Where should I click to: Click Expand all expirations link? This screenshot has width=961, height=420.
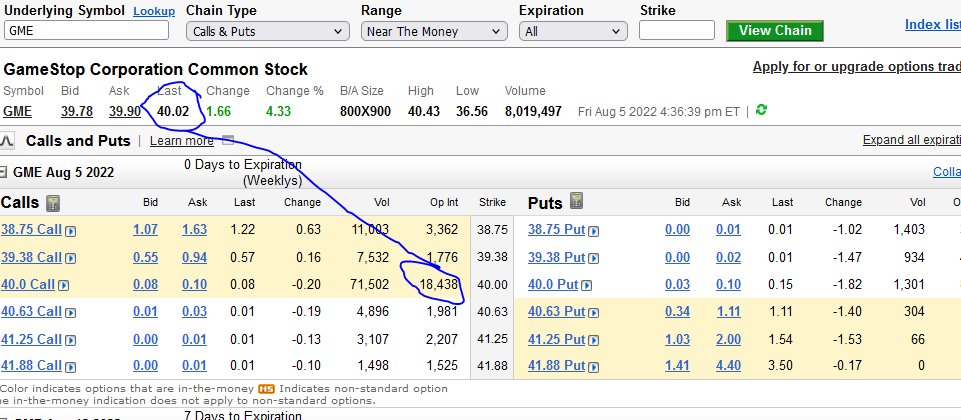[912, 140]
